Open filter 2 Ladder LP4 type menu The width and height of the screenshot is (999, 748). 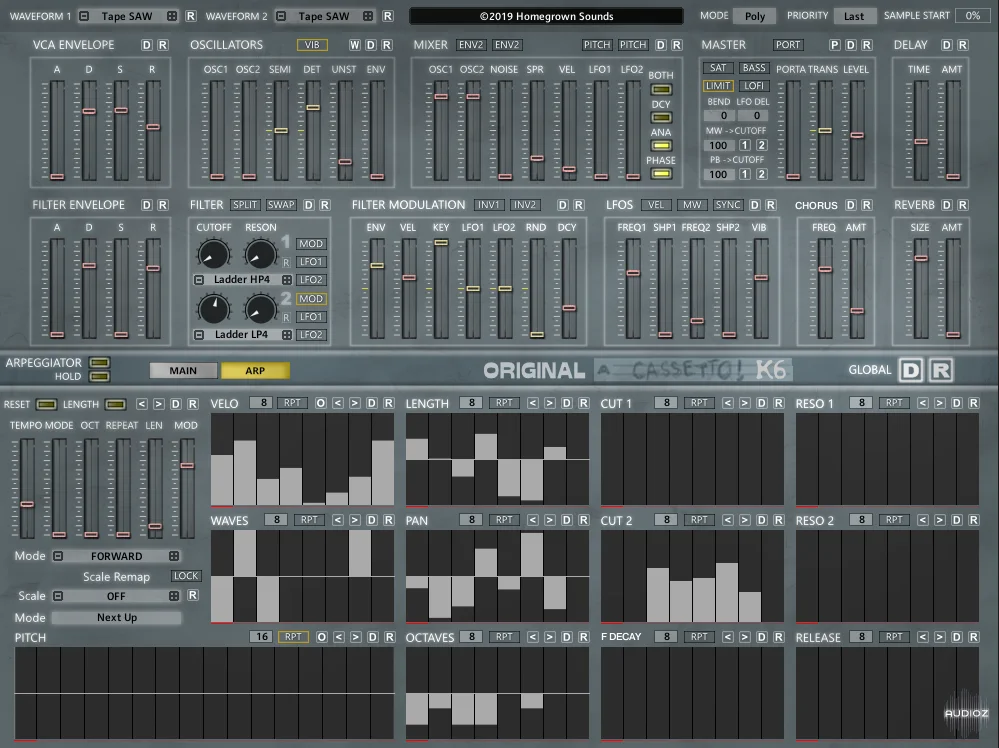(x=242, y=334)
